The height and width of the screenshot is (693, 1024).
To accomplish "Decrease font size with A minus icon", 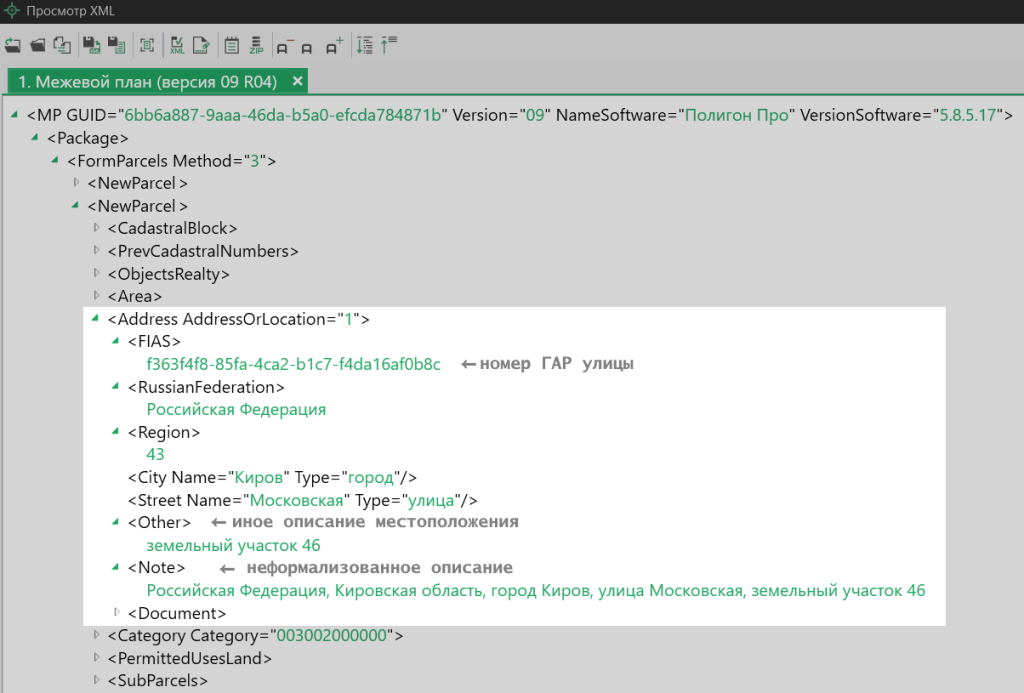I will [x=283, y=45].
